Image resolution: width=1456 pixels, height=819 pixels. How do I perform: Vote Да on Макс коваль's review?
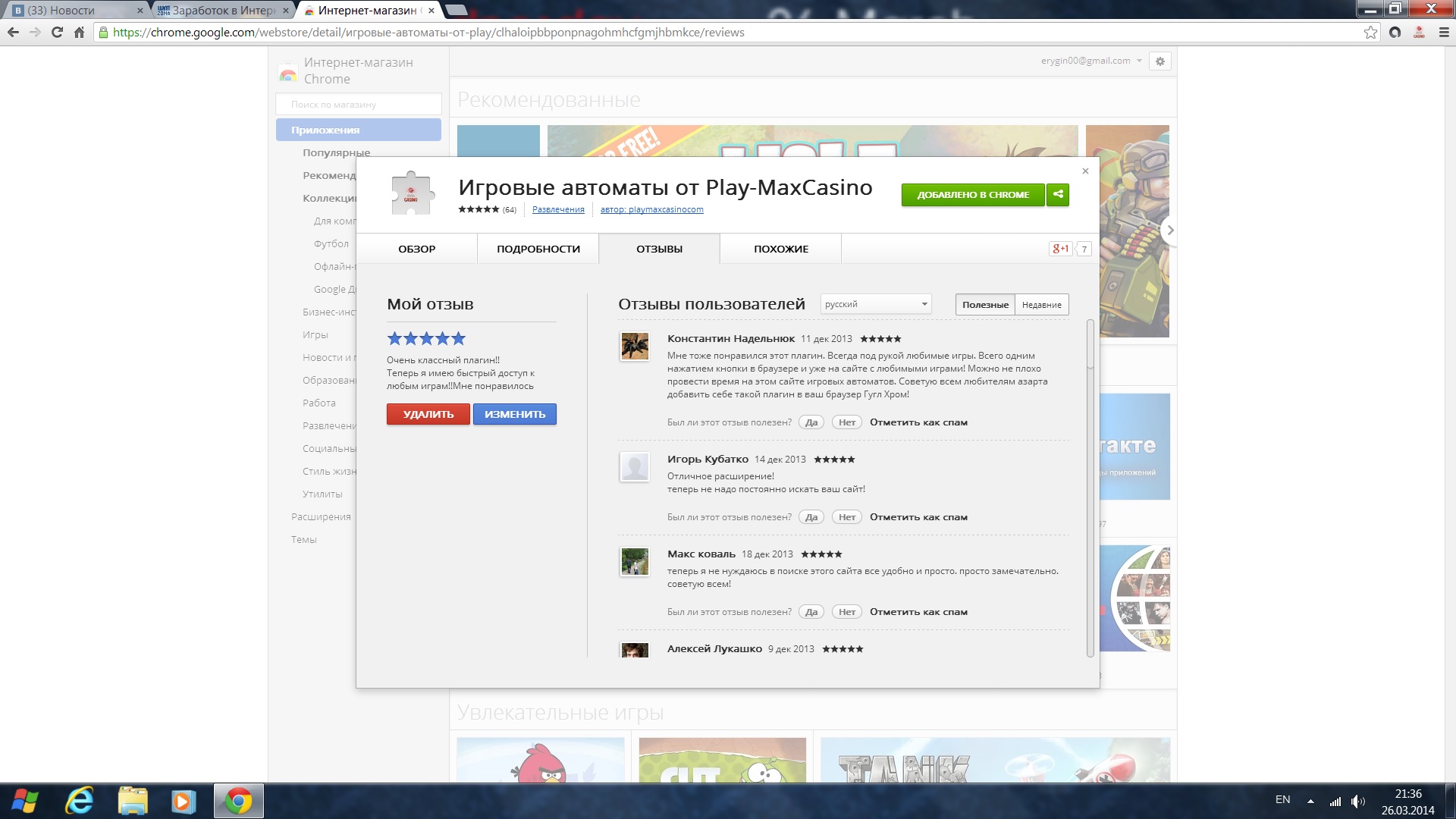click(811, 612)
